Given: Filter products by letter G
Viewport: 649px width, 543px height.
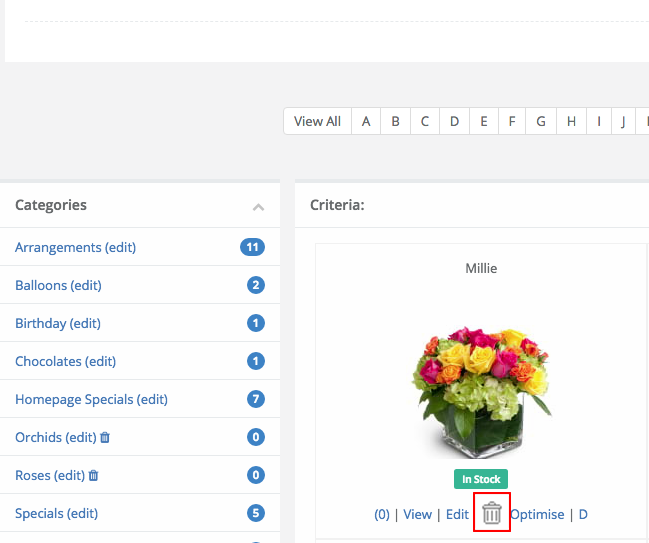Looking at the screenshot, I should (541, 121).
